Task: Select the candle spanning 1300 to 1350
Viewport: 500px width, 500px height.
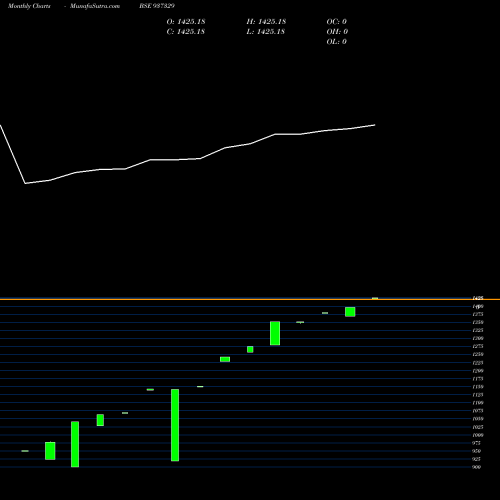Action: point(275,333)
